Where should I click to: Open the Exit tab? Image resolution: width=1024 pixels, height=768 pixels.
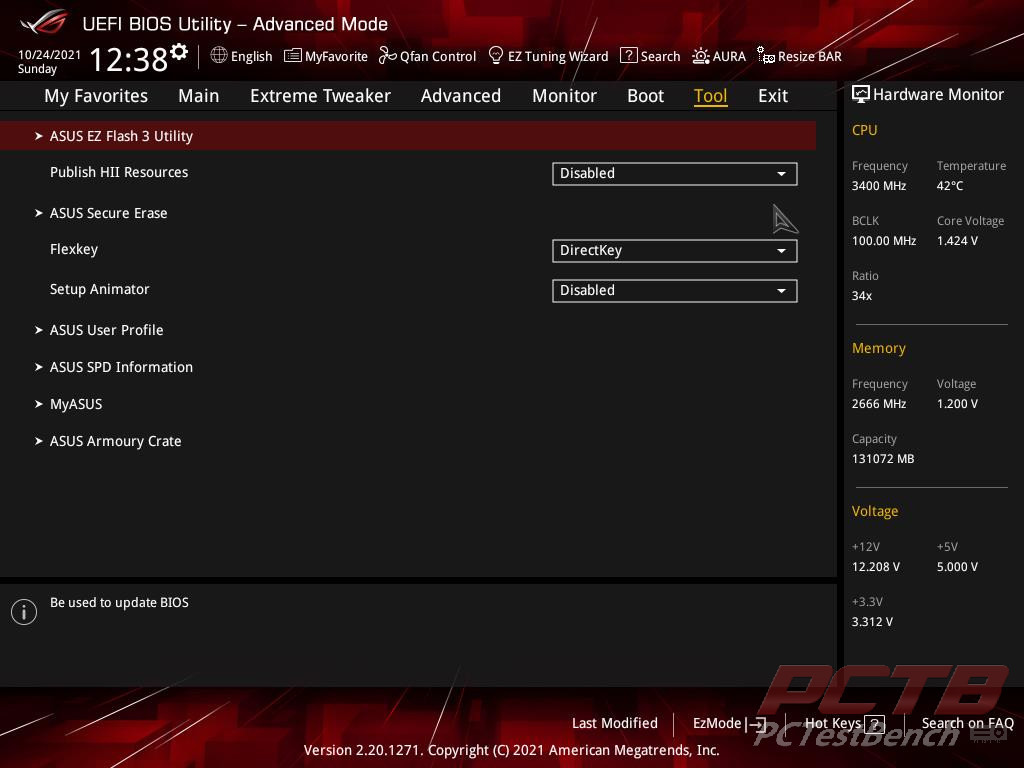click(773, 96)
